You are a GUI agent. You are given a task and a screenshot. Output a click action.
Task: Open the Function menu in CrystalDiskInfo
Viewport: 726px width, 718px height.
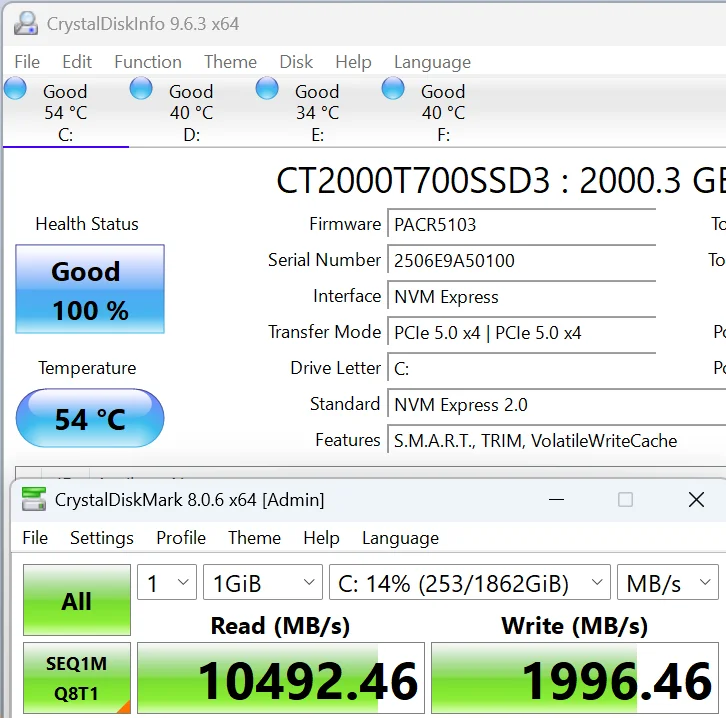(148, 62)
